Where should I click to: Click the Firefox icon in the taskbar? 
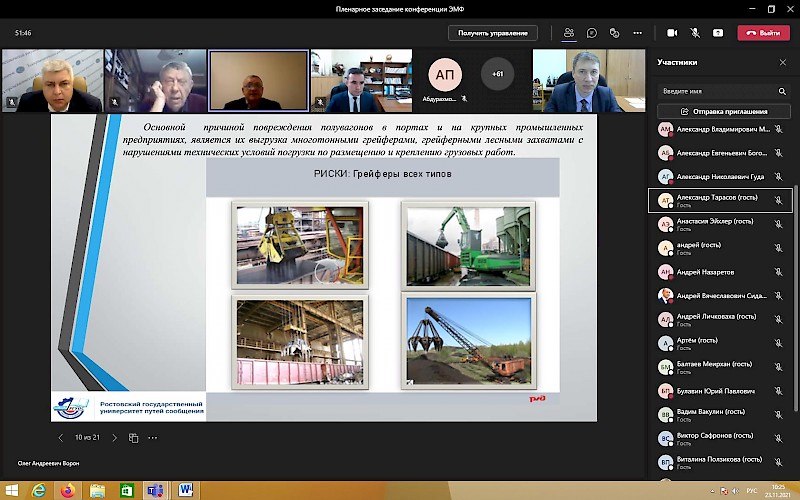(68, 490)
